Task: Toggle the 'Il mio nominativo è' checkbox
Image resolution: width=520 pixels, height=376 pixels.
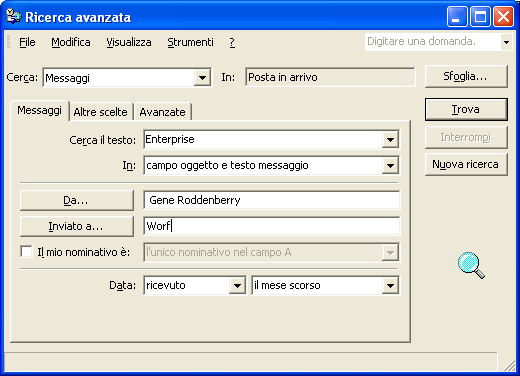Action: 26,252
